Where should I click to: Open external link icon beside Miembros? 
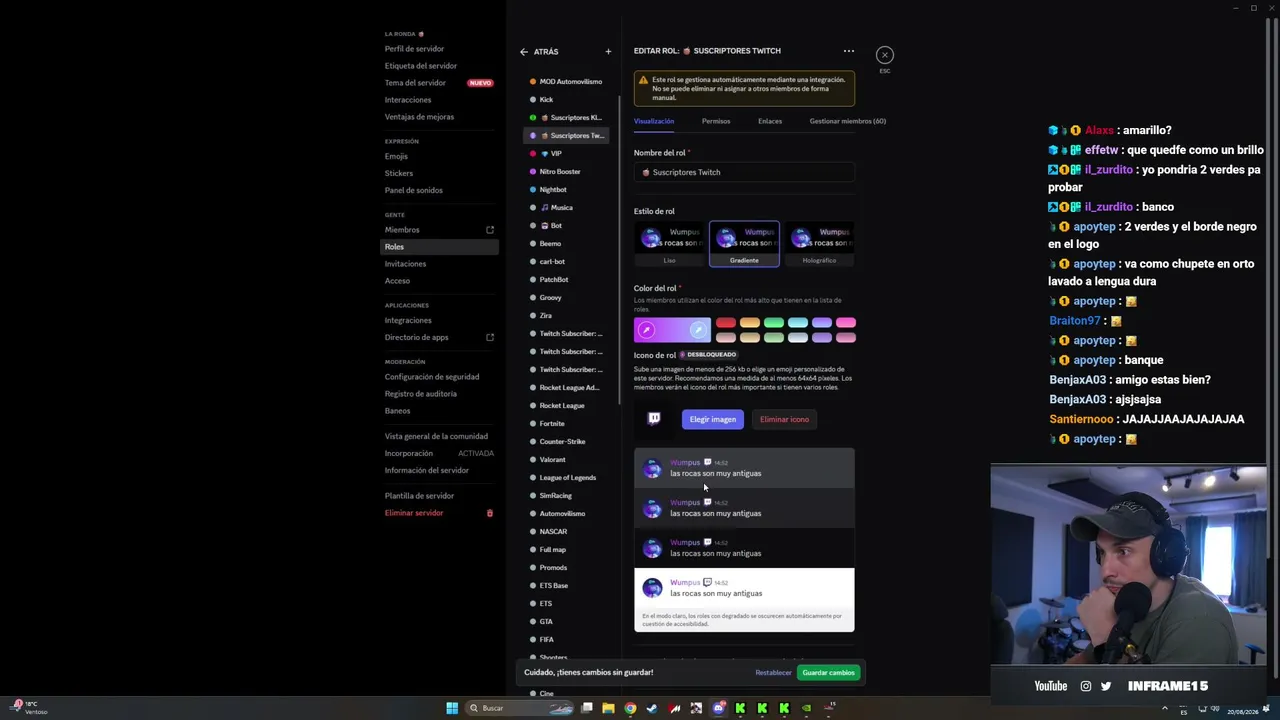[x=490, y=230]
